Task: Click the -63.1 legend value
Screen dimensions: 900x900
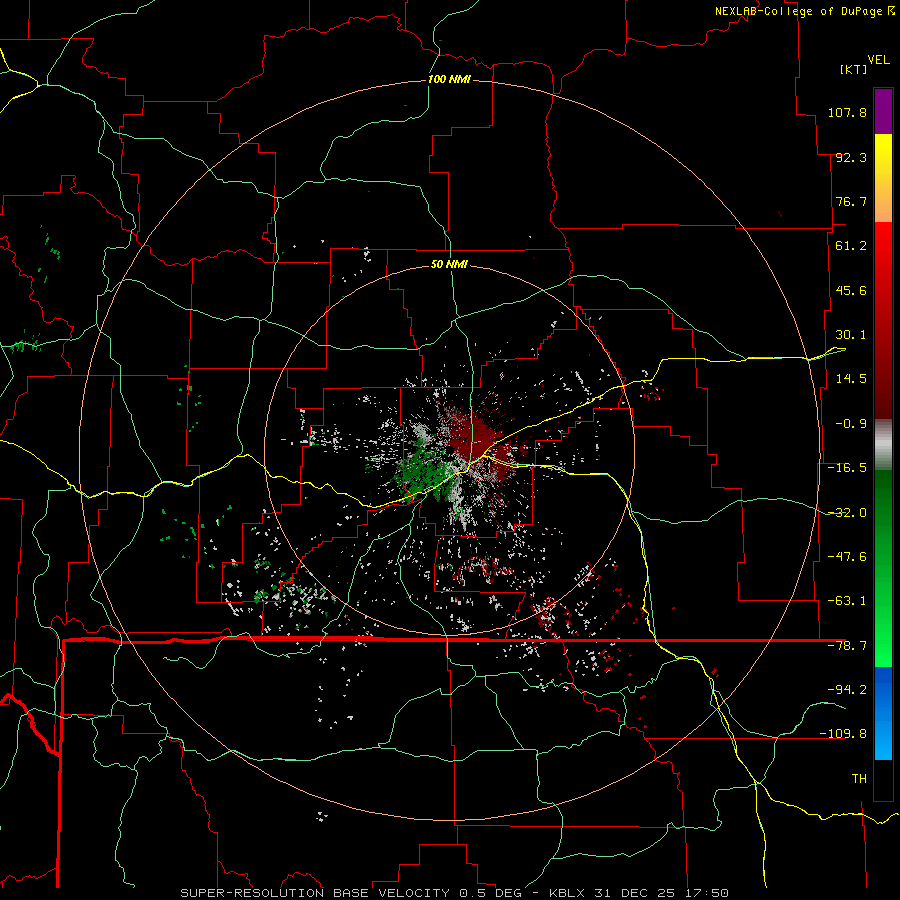Action: click(x=847, y=601)
